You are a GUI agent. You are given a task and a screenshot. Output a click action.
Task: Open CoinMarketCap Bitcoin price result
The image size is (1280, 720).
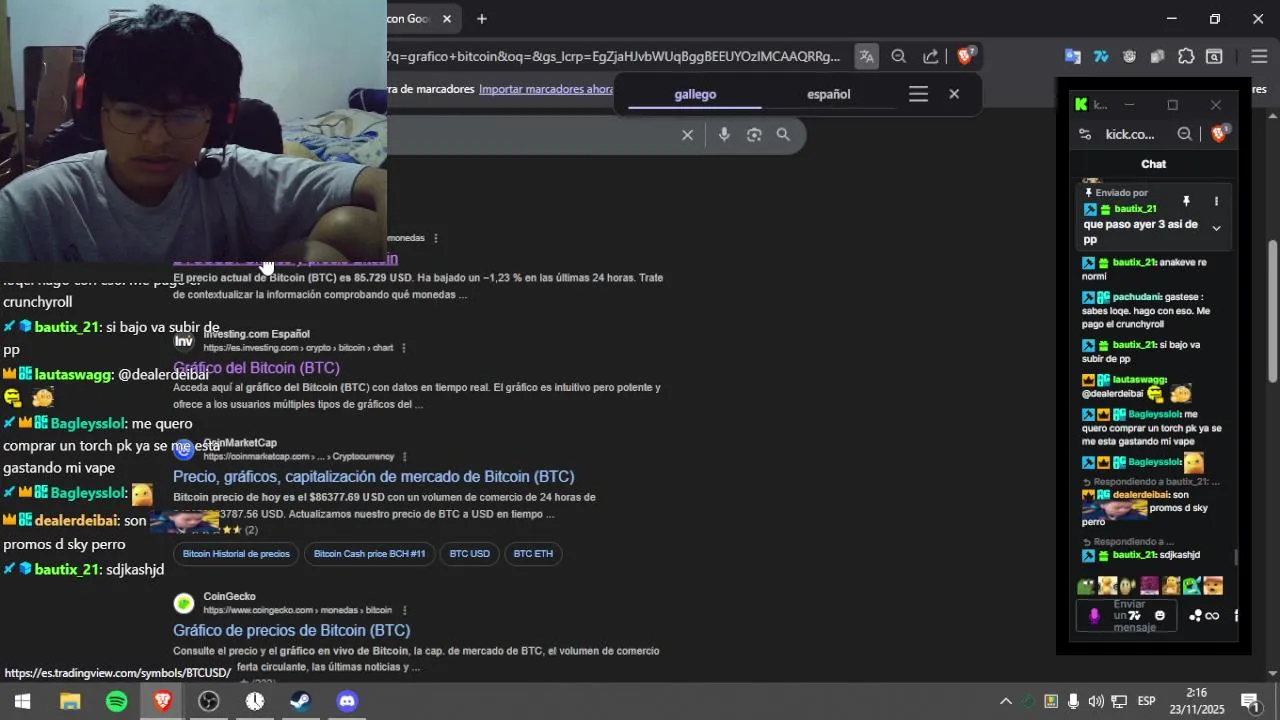click(x=374, y=477)
